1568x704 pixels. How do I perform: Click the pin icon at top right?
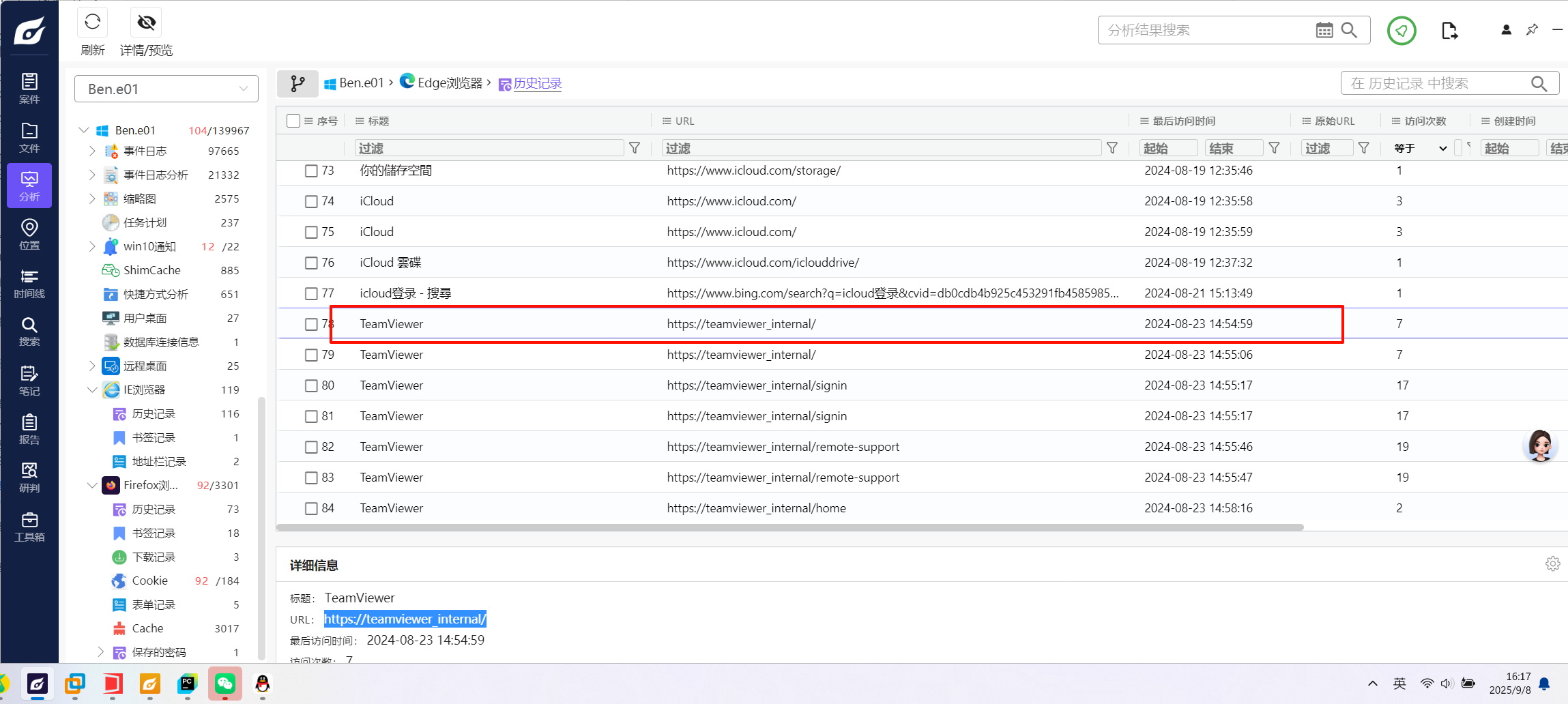click(1532, 29)
